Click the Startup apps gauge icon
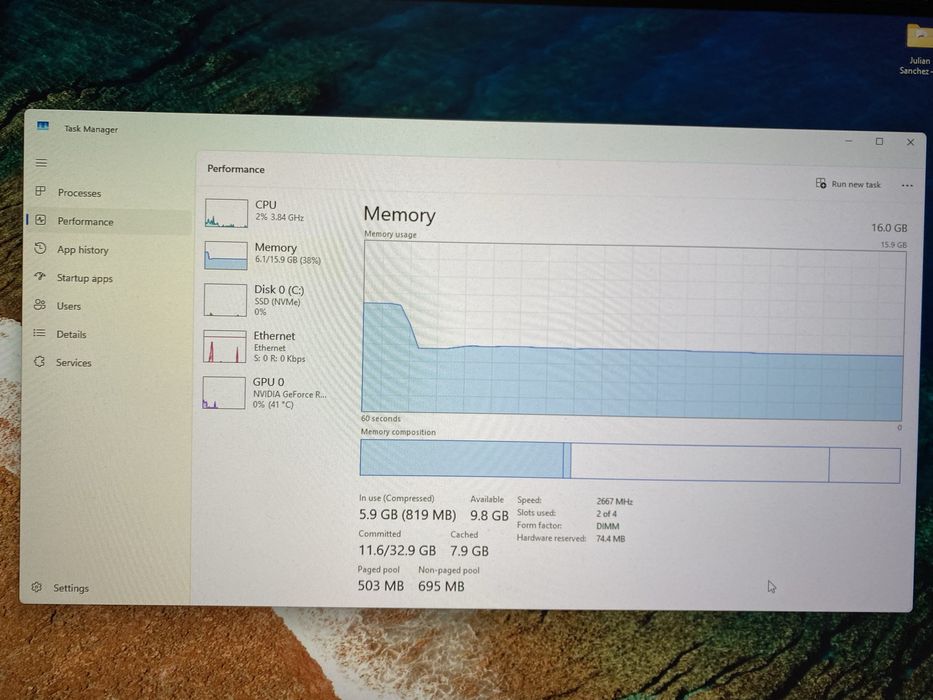 pos(40,276)
